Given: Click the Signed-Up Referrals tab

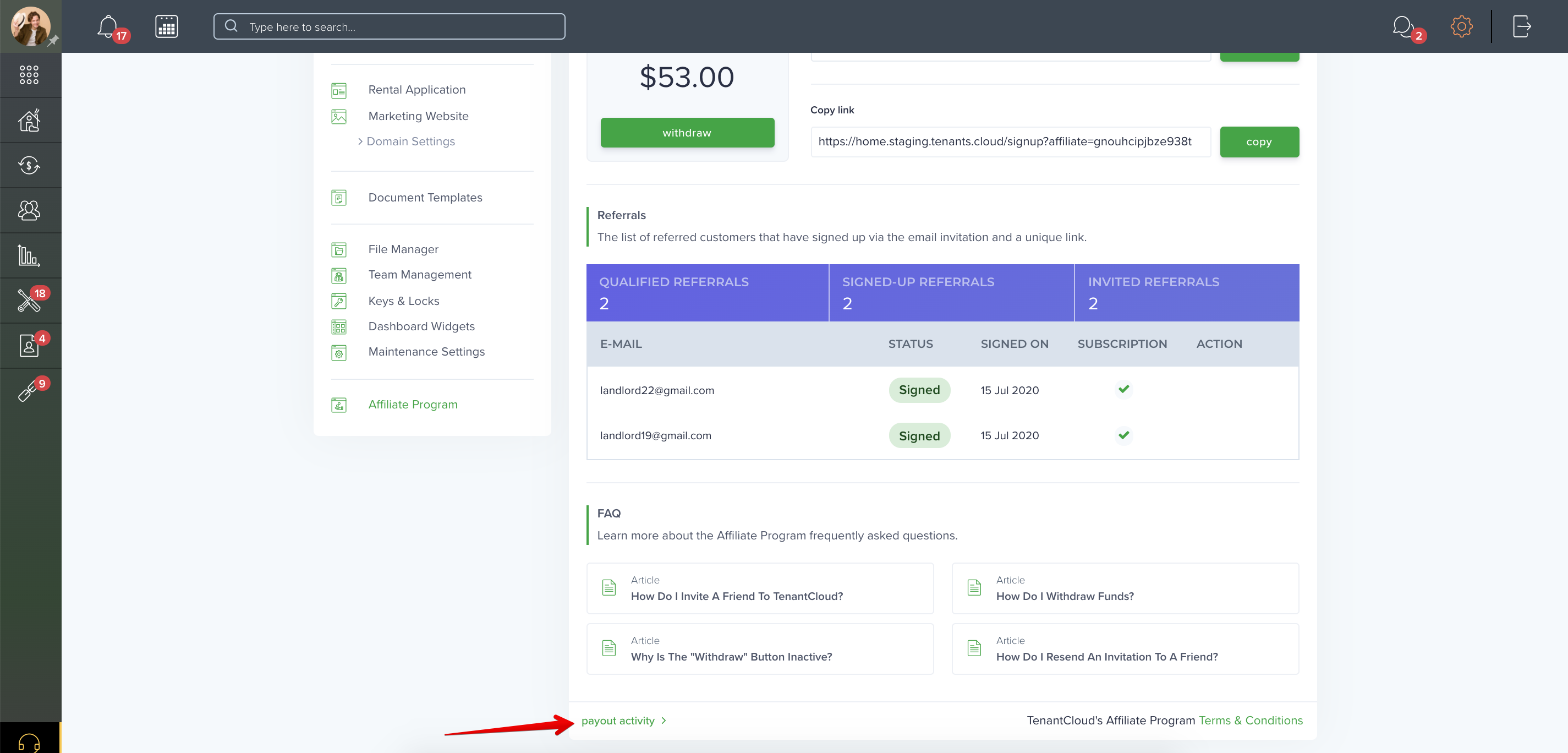Looking at the screenshot, I should pyautogui.click(x=951, y=292).
